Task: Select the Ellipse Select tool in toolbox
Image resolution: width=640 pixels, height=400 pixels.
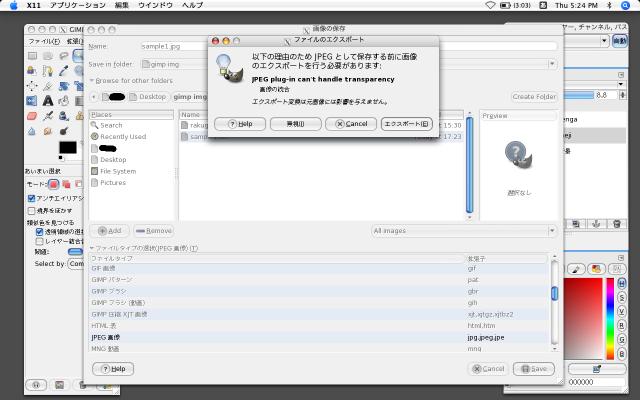Action: (x=48, y=56)
